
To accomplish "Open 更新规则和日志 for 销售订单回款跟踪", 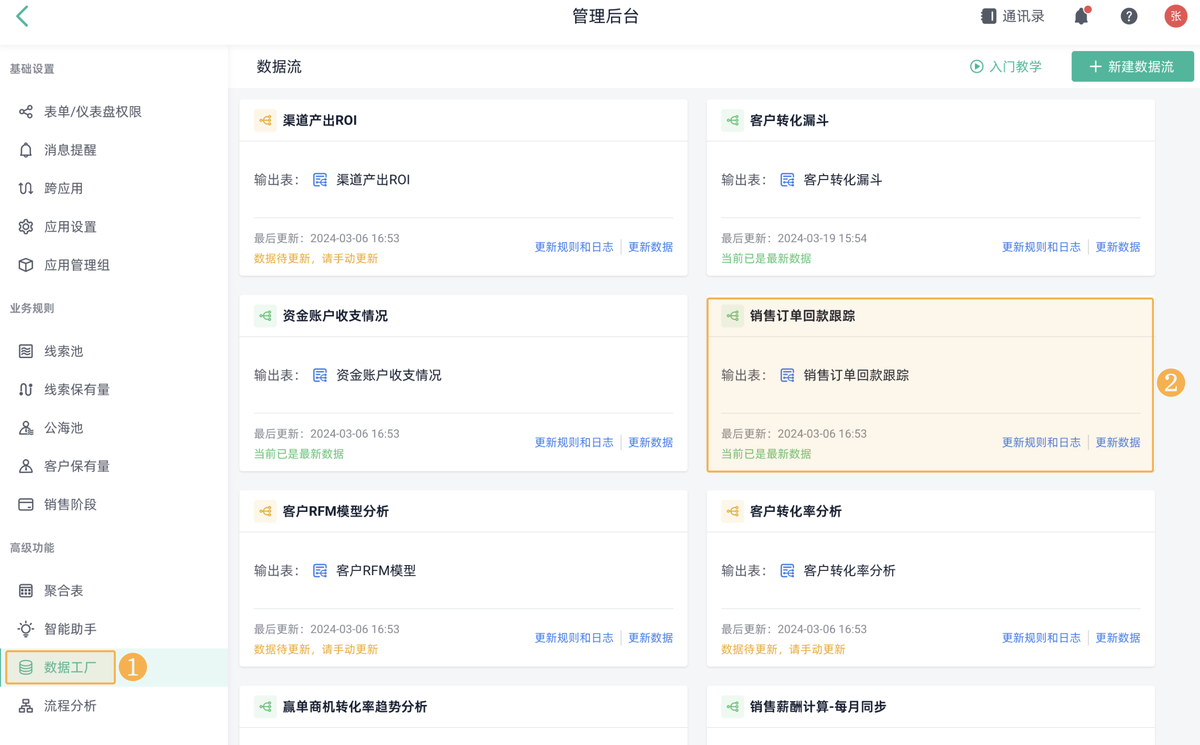I will coord(1042,442).
